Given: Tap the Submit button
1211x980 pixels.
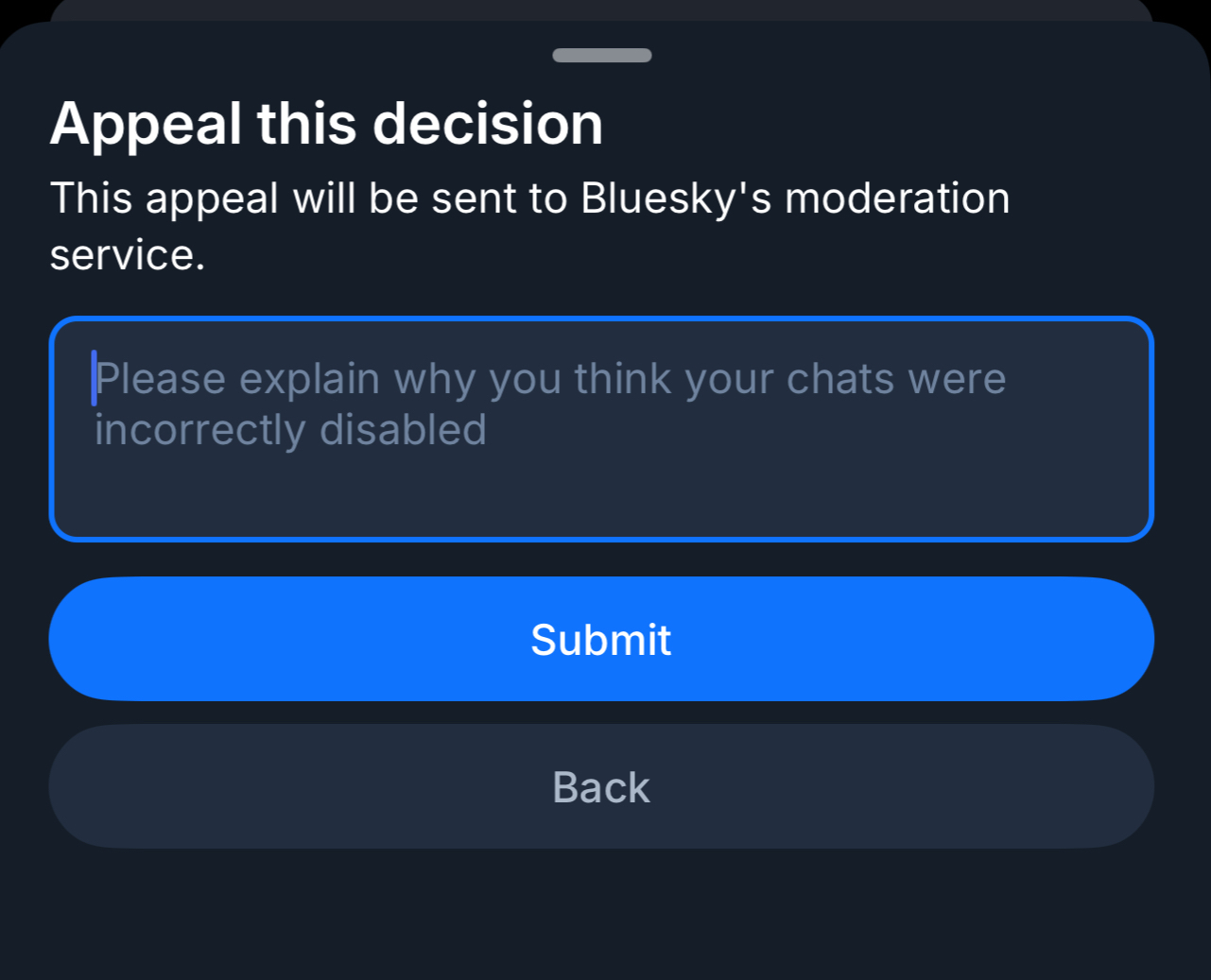Looking at the screenshot, I should [x=601, y=639].
